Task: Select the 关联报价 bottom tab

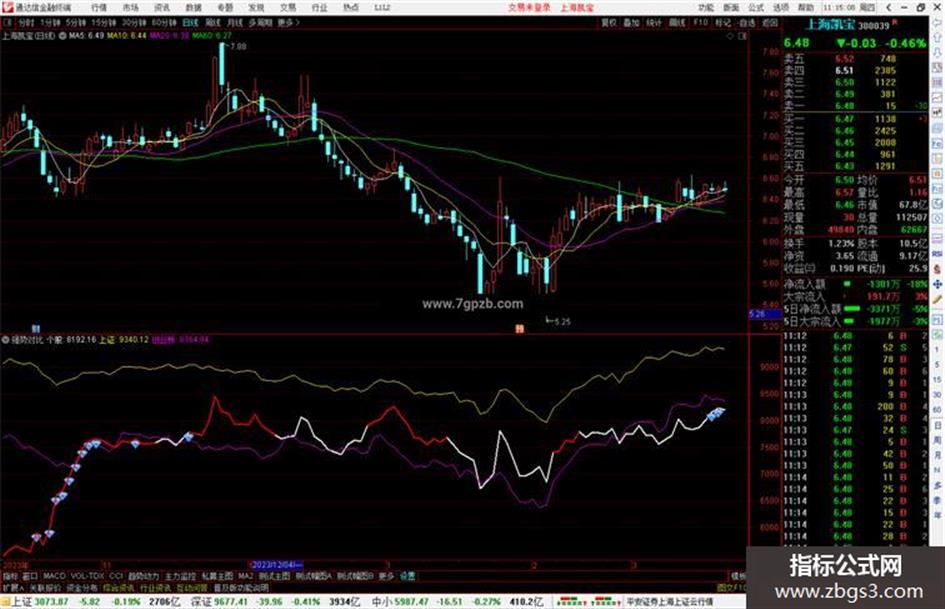Action: pyautogui.click(x=45, y=588)
